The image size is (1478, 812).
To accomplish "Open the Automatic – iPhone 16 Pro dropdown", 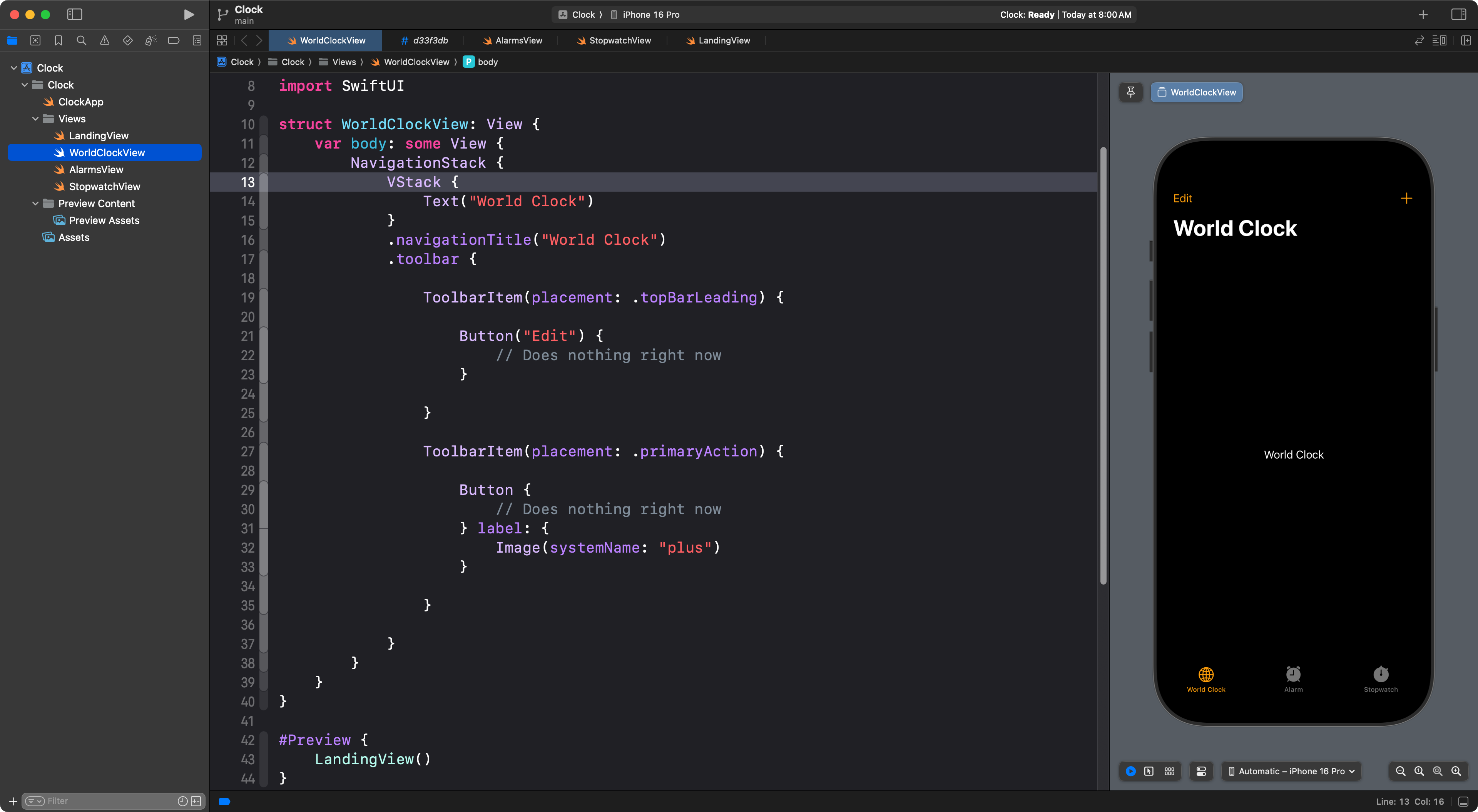I will (1291, 771).
